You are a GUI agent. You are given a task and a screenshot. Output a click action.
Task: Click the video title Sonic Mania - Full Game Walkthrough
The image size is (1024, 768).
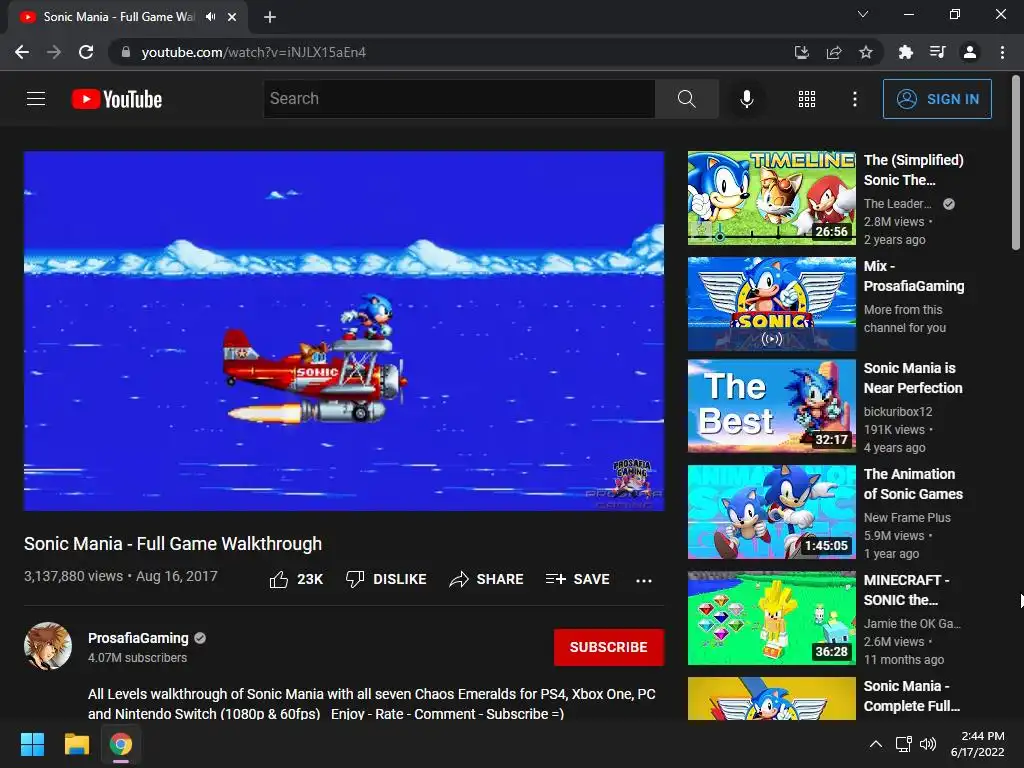tap(173, 543)
